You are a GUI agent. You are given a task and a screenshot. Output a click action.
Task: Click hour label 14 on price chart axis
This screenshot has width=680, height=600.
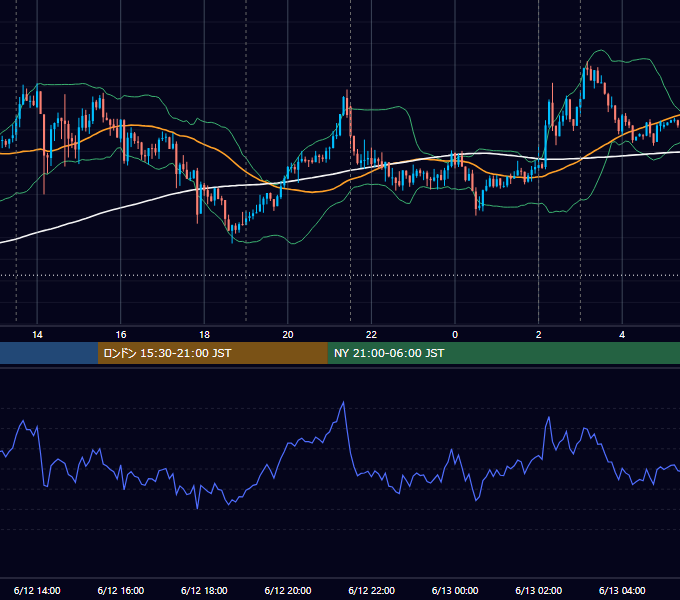click(x=37, y=335)
